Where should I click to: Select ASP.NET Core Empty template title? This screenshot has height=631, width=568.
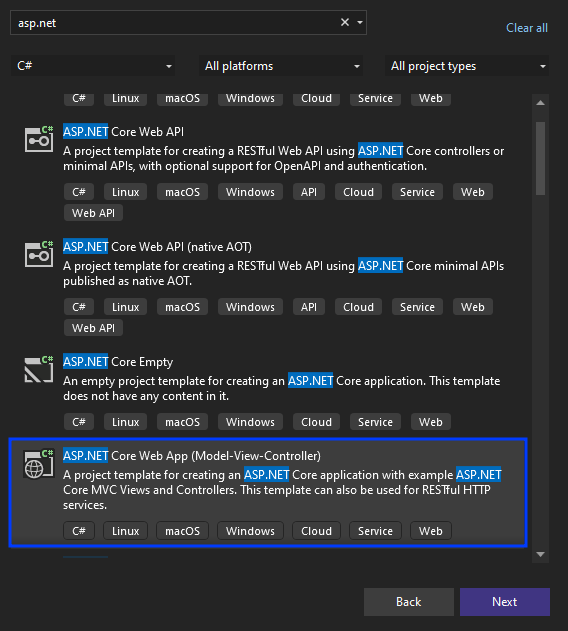[118, 362]
